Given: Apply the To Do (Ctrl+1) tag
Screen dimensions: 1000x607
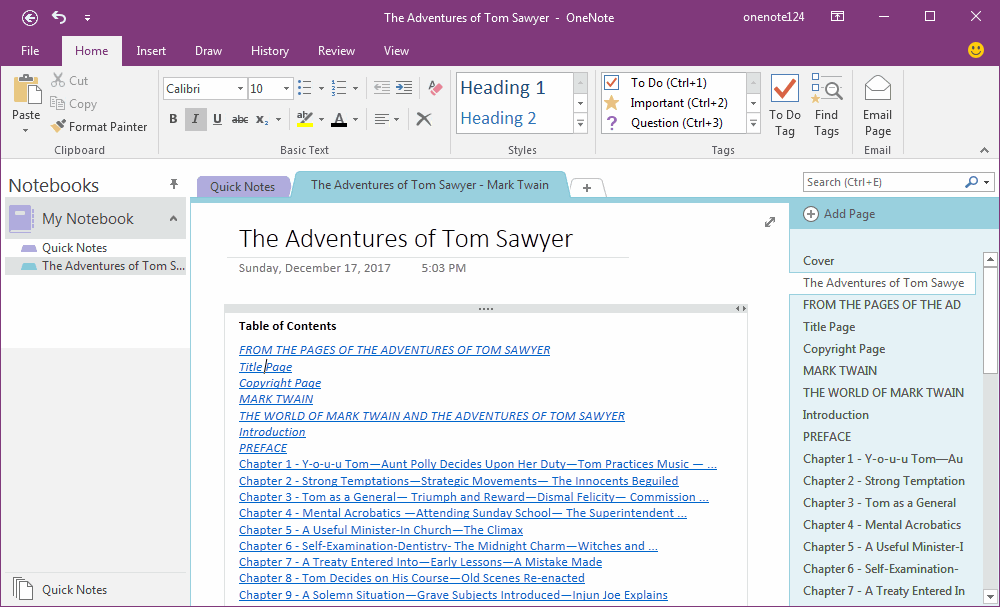Looking at the screenshot, I should (x=668, y=83).
